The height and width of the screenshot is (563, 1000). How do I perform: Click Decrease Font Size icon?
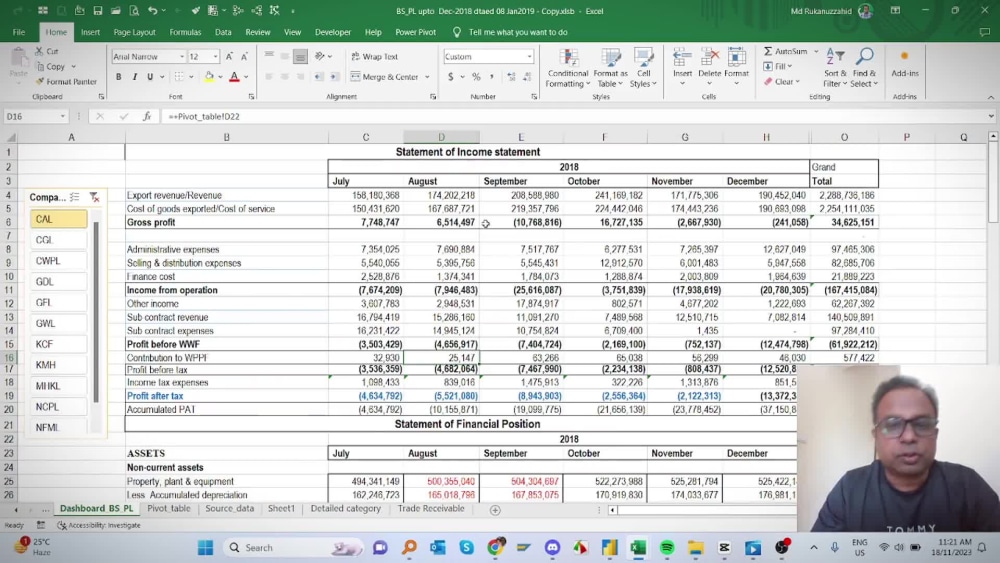[x=244, y=57]
